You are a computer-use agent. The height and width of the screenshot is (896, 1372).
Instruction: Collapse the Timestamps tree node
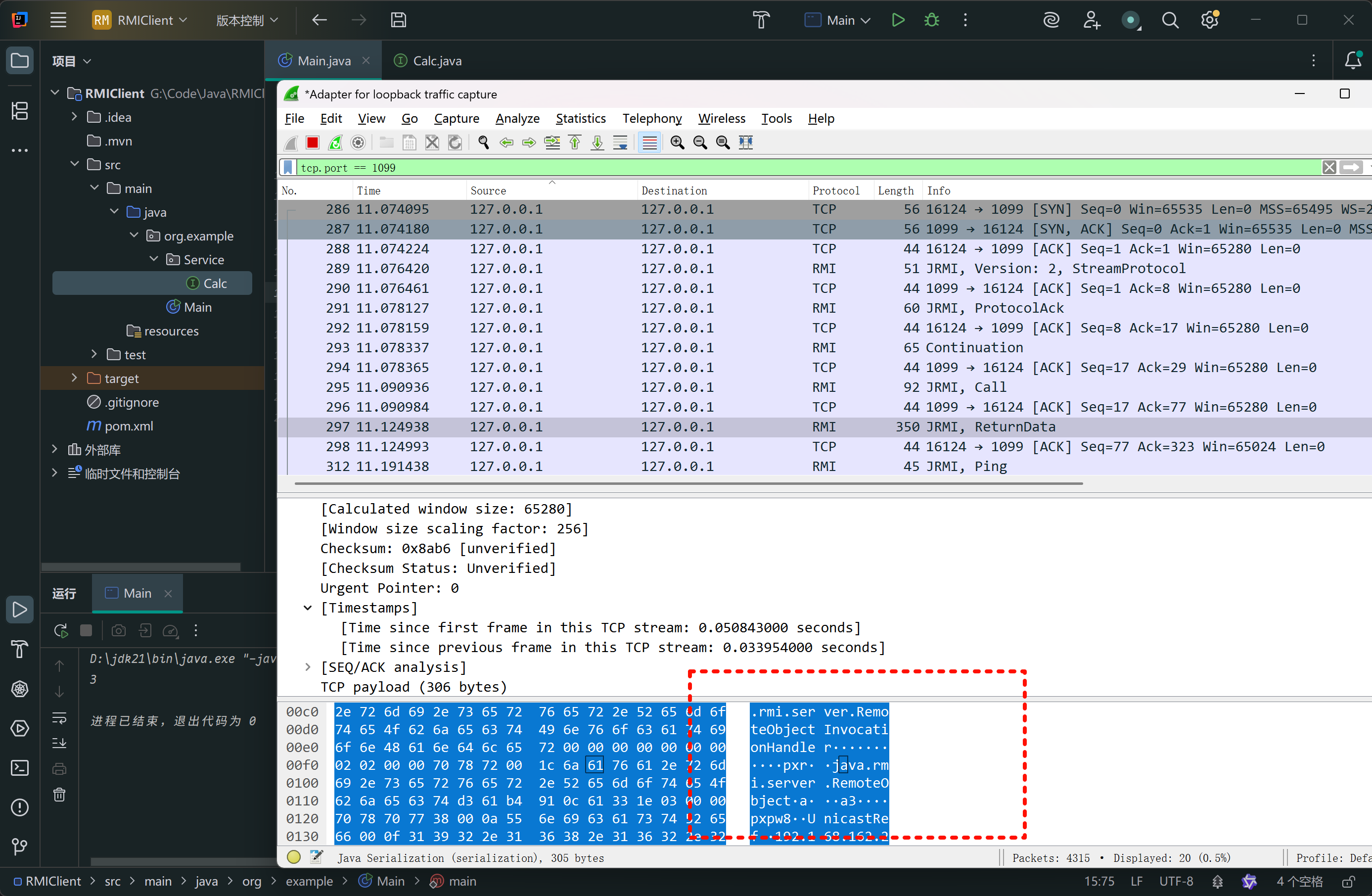308,608
